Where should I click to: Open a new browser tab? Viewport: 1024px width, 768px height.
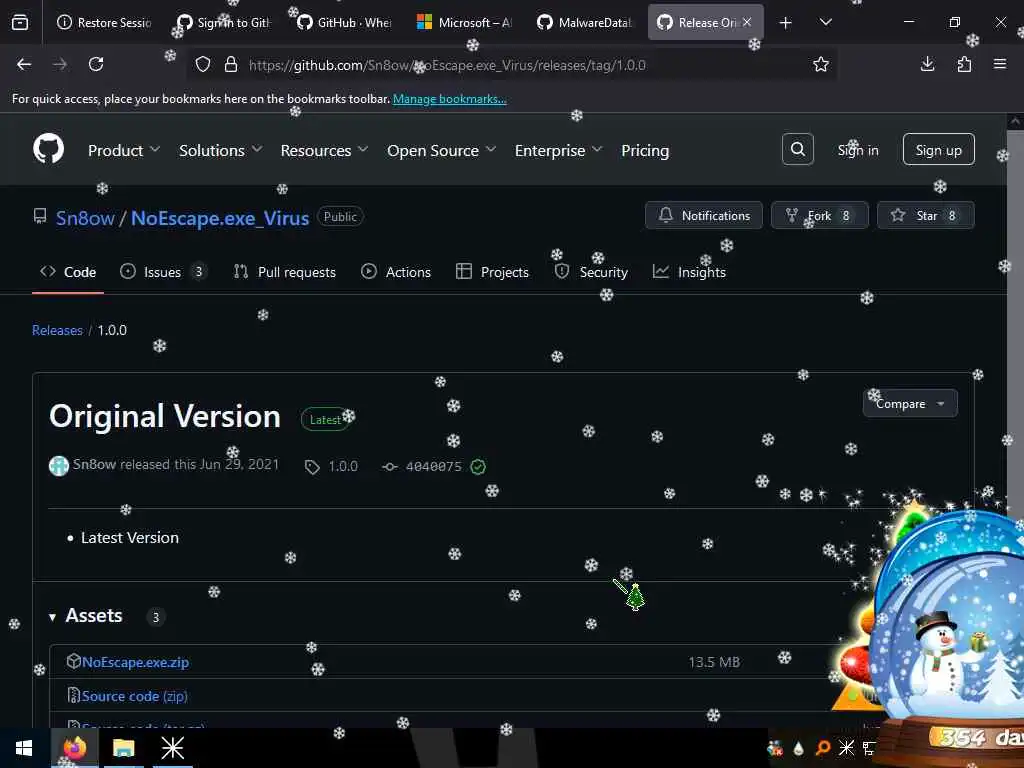(x=786, y=23)
